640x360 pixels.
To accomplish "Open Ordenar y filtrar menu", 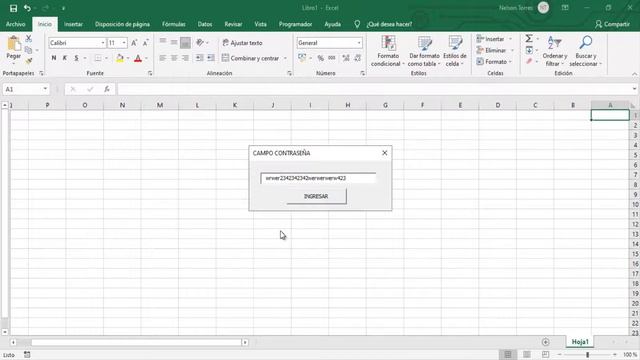I will (x=554, y=51).
